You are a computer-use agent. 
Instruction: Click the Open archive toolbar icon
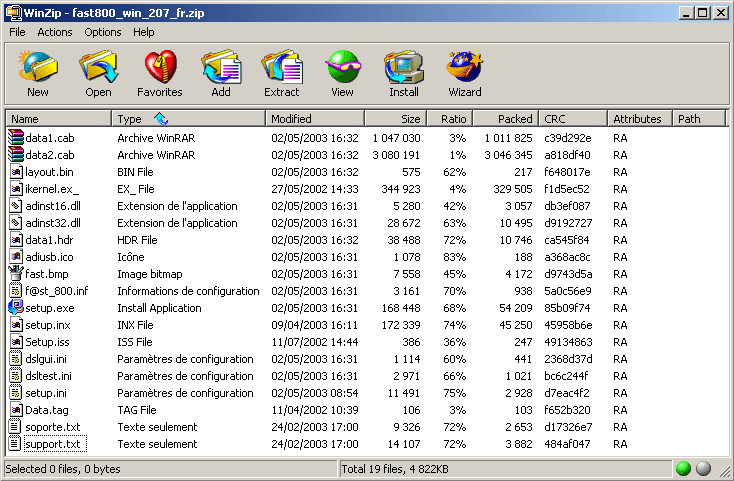click(x=99, y=67)
